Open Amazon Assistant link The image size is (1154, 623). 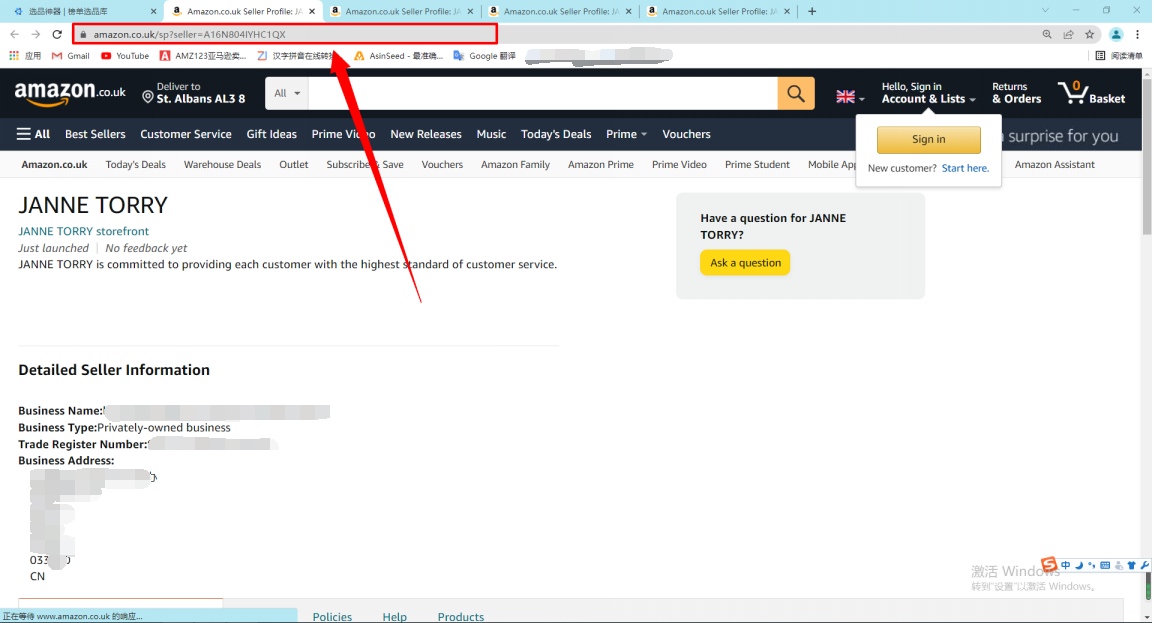[1054, 165]
